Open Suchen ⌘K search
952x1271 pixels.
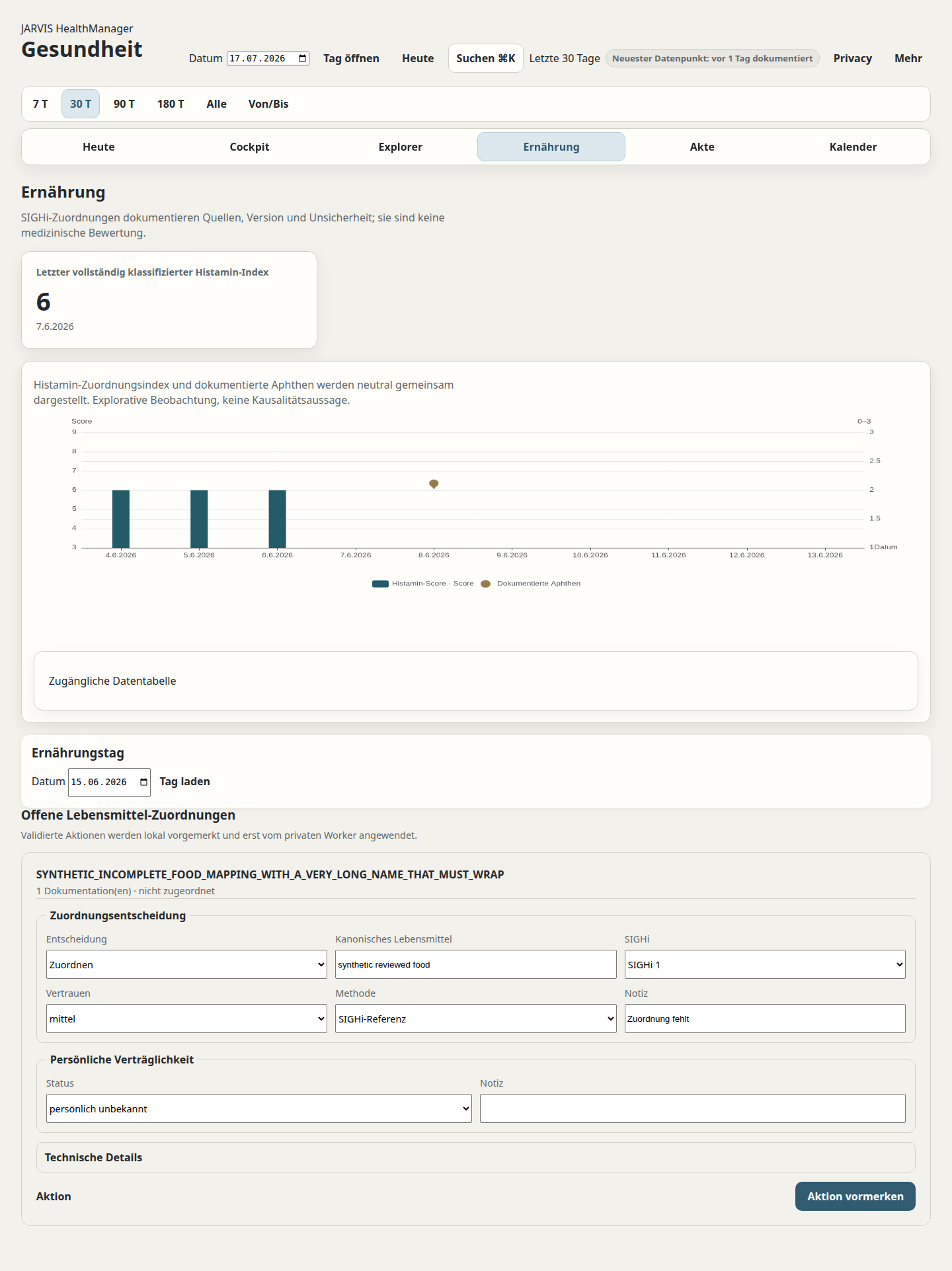(x=485, y=58)
